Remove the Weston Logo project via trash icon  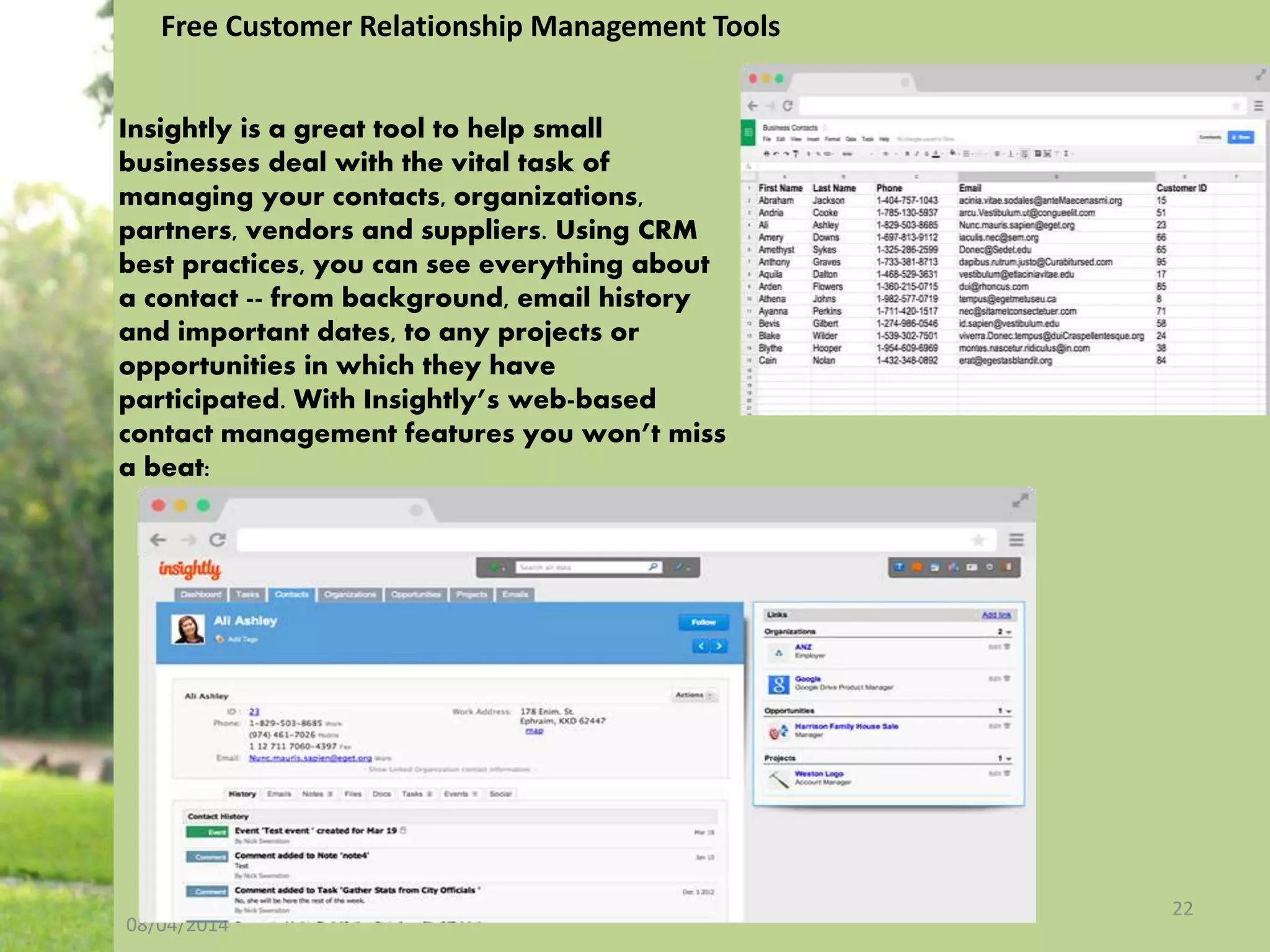1007,773
